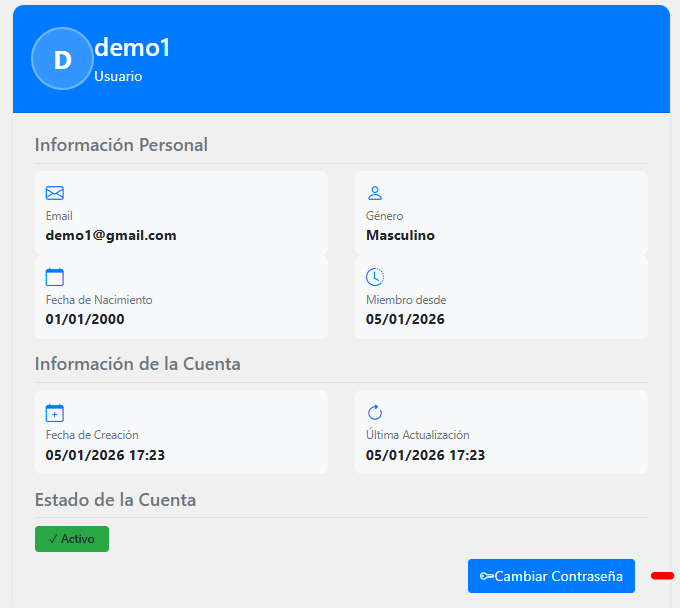The width and height of the screenshot is (680, 608).
Task: Click the birth date 01/01/2000
Action: click(x=85, y=320)
